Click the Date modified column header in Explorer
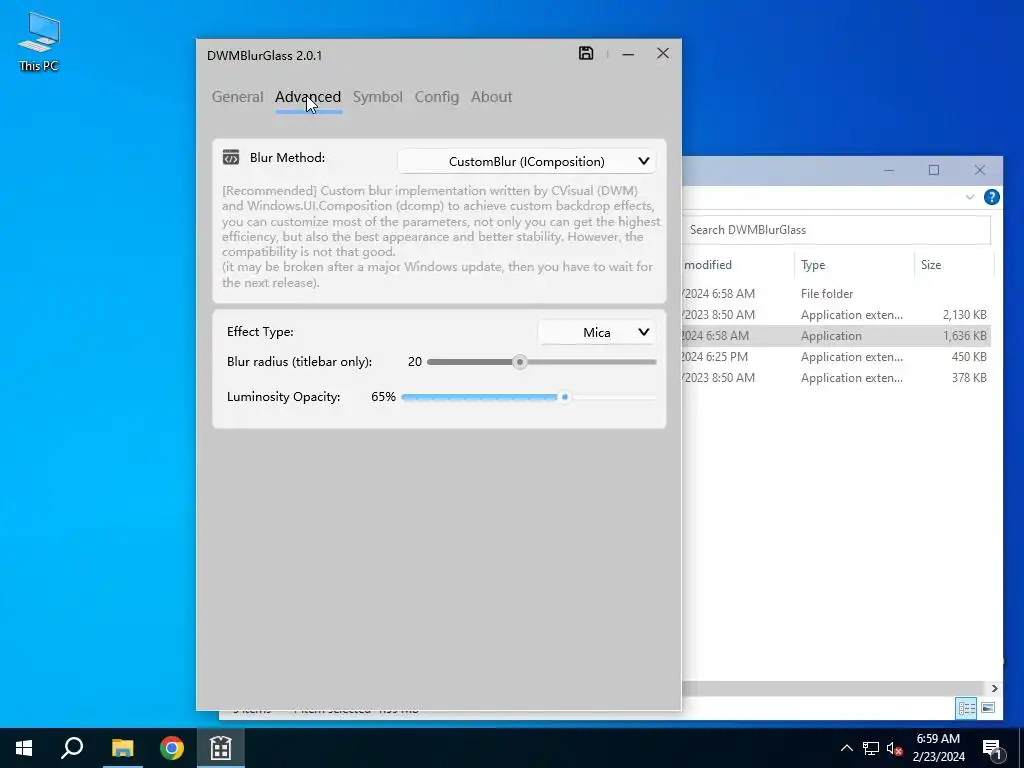The width and height of the screenshot is (1024, 768). pyautogui.click(x=738, y=265)
